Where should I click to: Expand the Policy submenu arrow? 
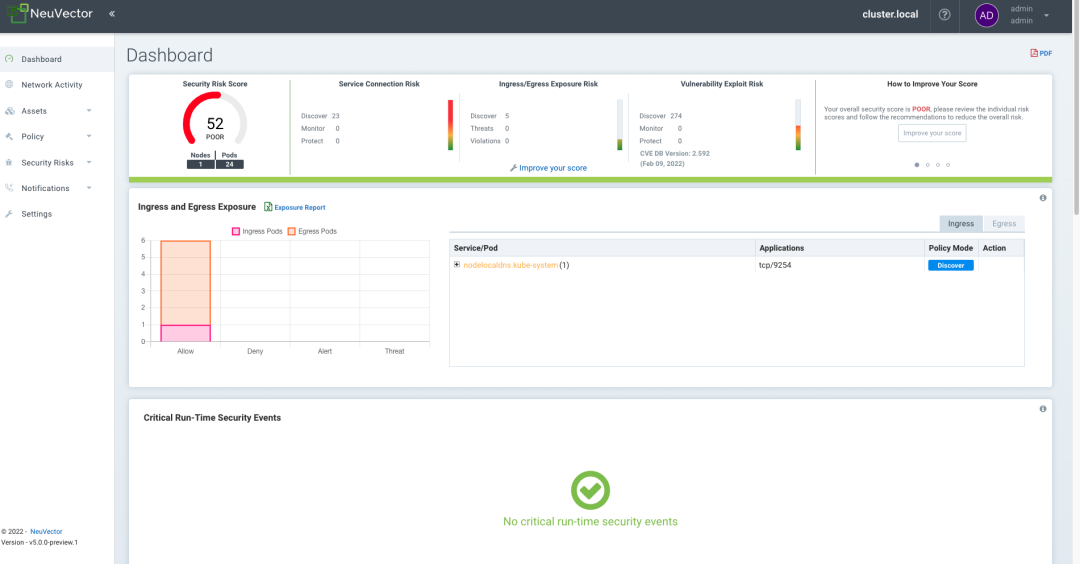click(89, 136)
